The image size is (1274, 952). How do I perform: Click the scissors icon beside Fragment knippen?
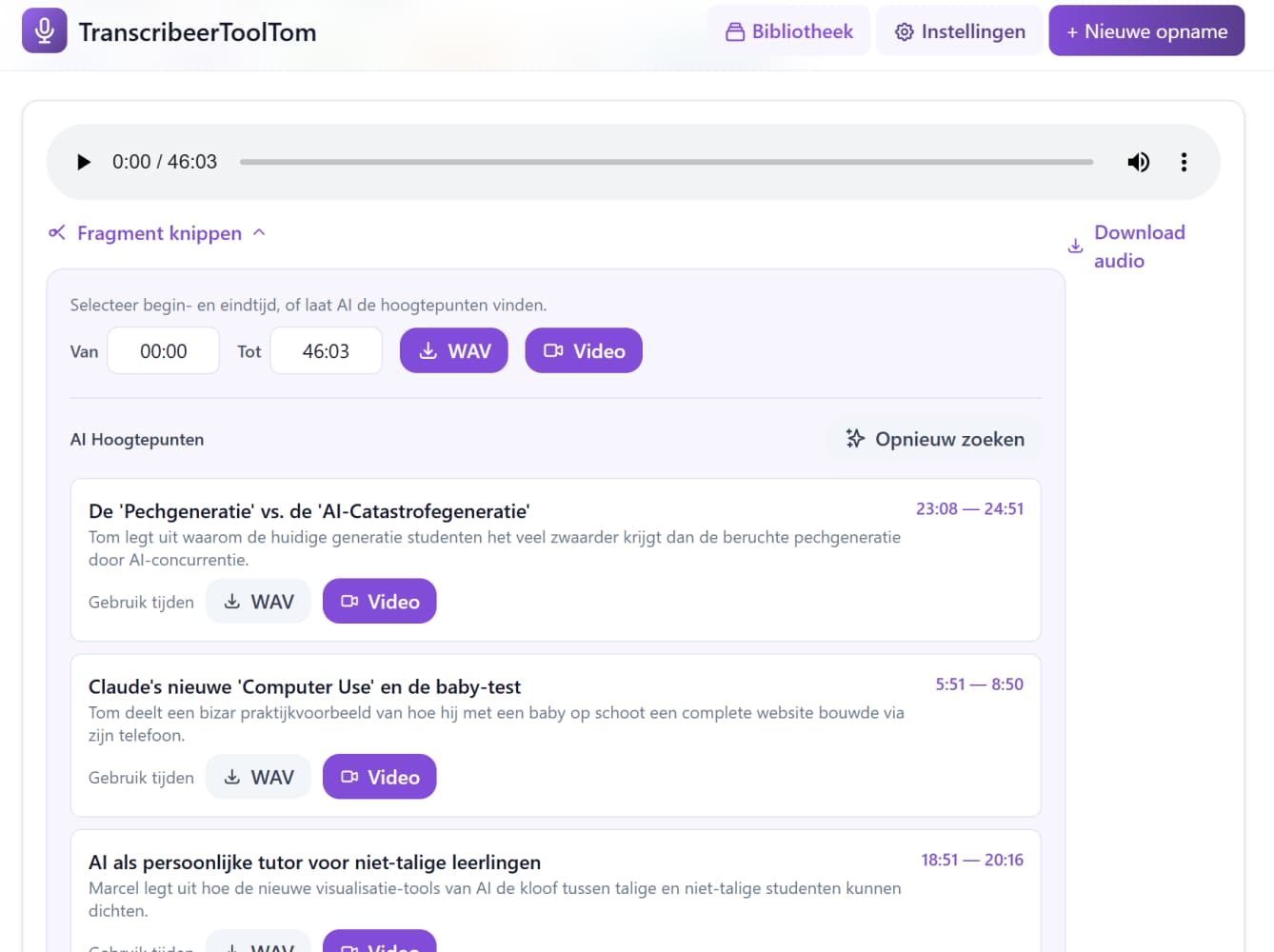(57, 232)
